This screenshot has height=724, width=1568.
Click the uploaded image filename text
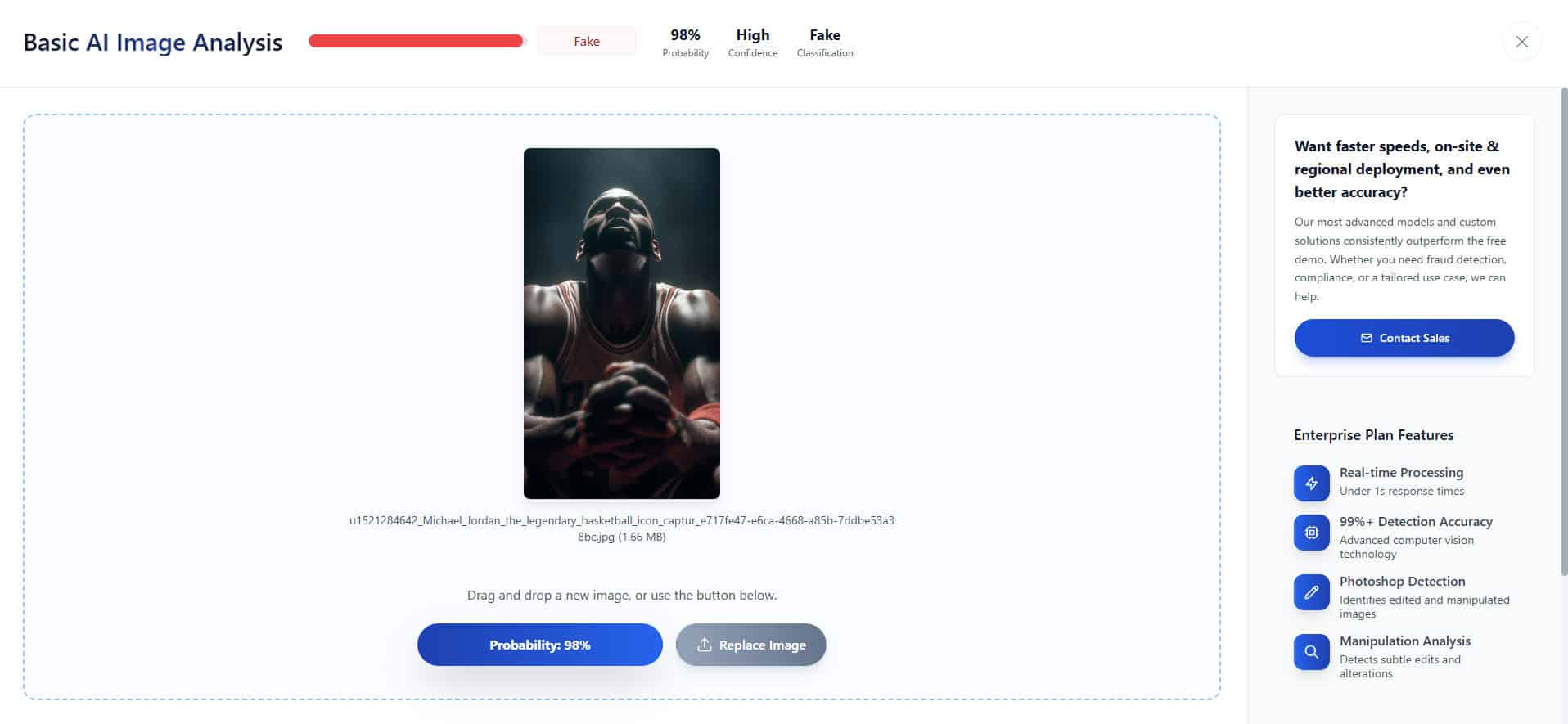pos(622,528)
